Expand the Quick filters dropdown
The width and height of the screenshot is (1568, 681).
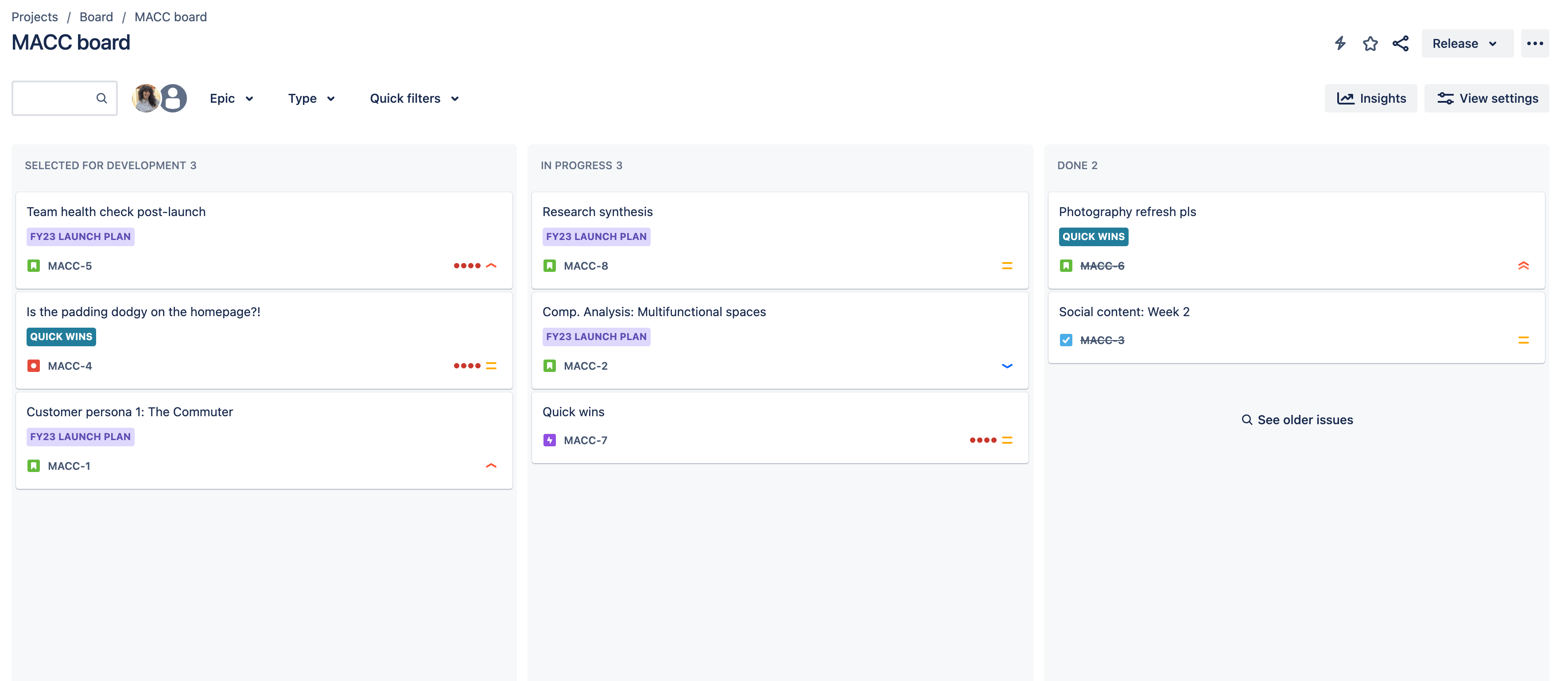[413, 97]
